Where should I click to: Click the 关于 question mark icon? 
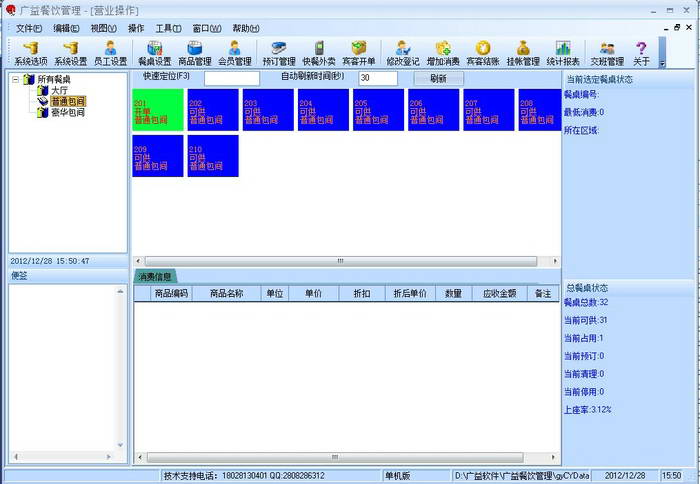click(x=641, y=53)
